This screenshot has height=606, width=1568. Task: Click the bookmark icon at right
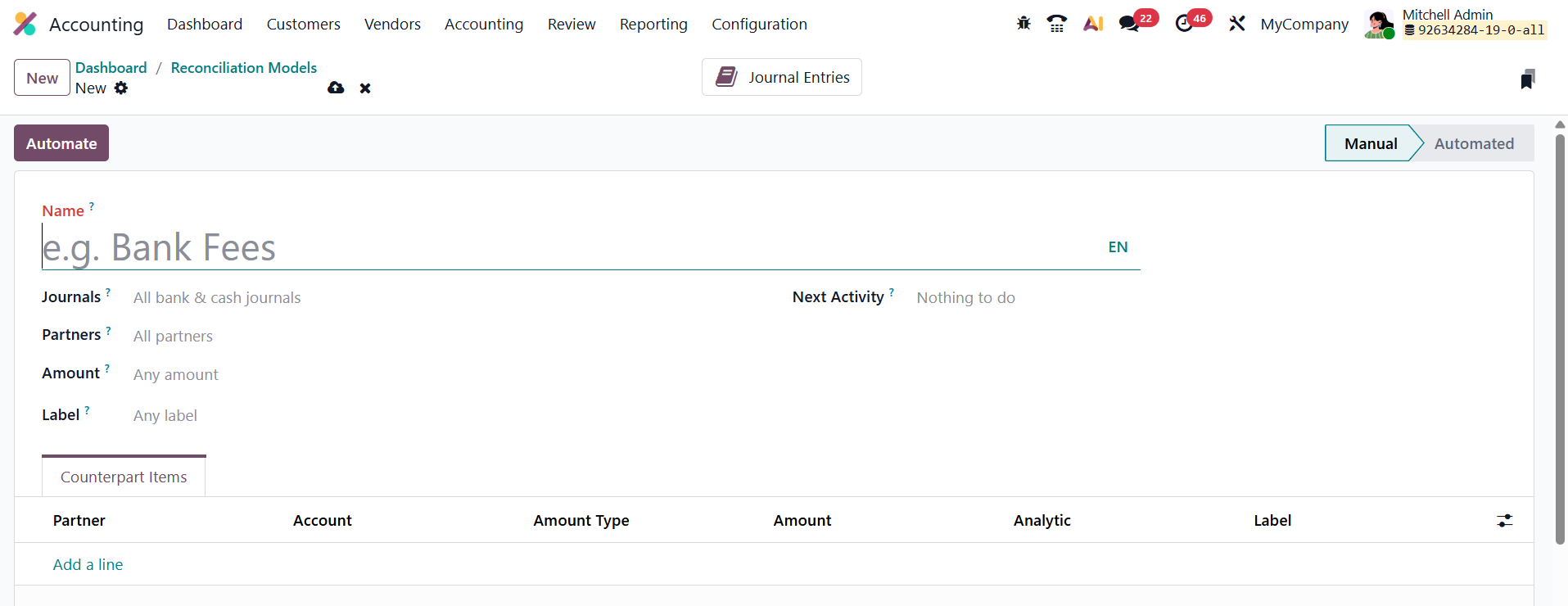tap(1527, 79)
